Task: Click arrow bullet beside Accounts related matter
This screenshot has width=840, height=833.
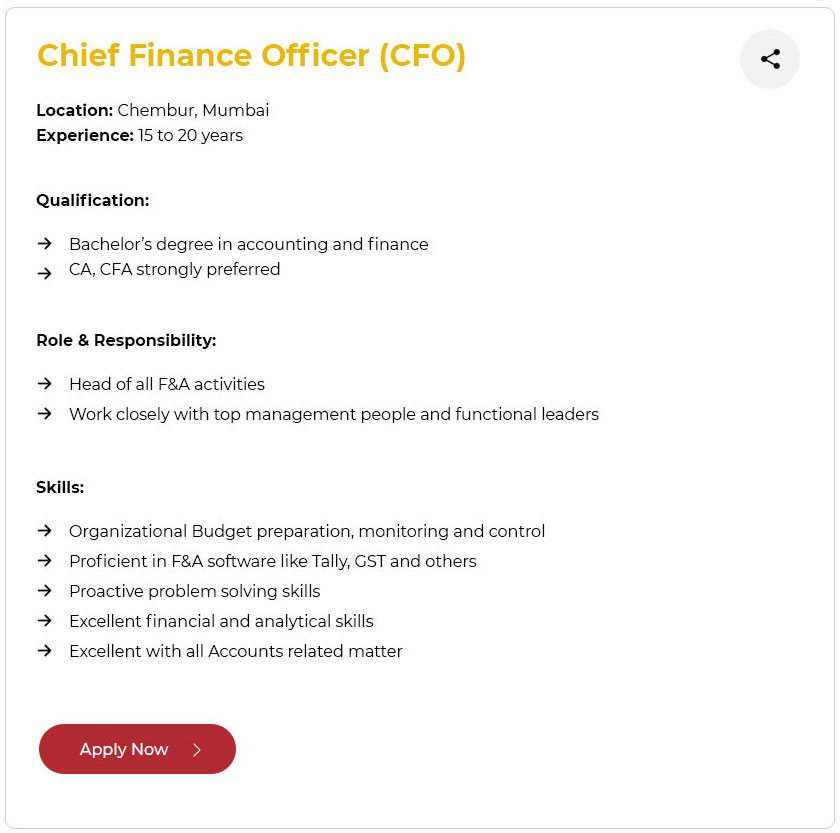Action: [44, 651]
